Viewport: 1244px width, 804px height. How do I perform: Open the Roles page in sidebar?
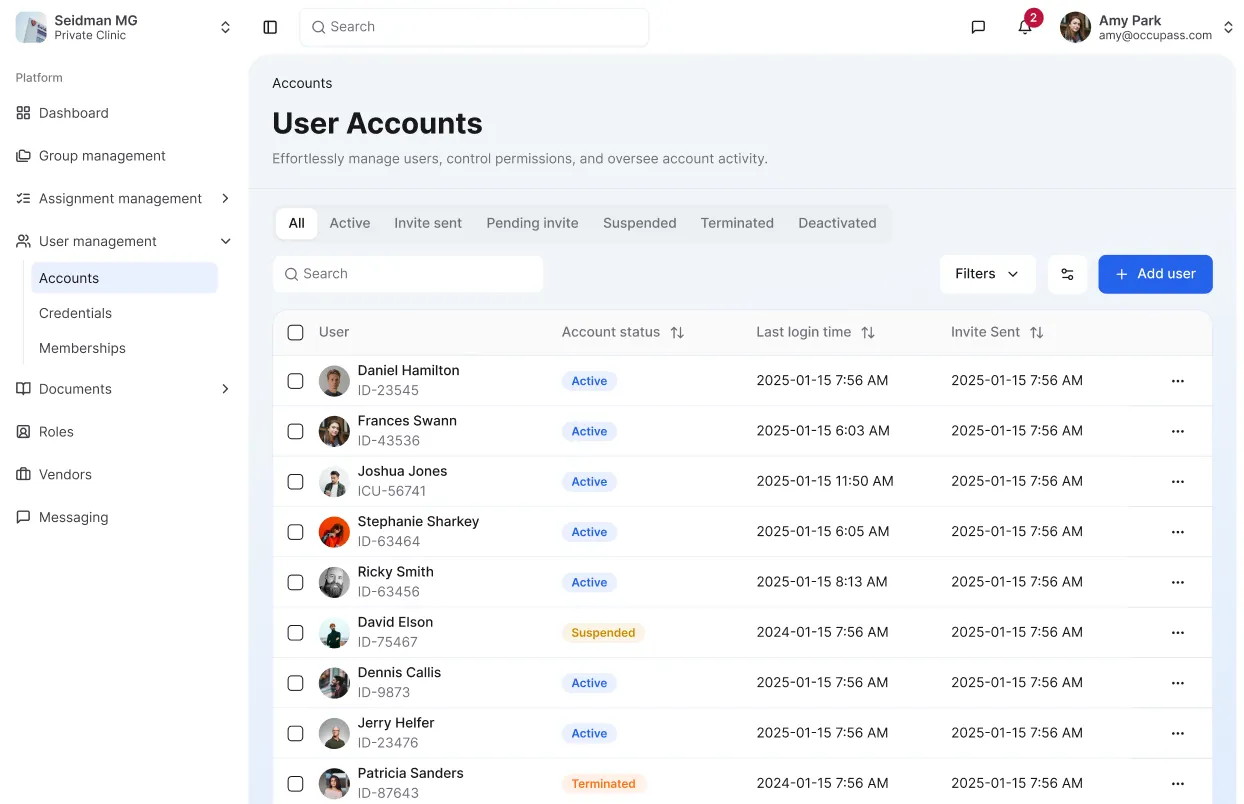tap(56, 432)
